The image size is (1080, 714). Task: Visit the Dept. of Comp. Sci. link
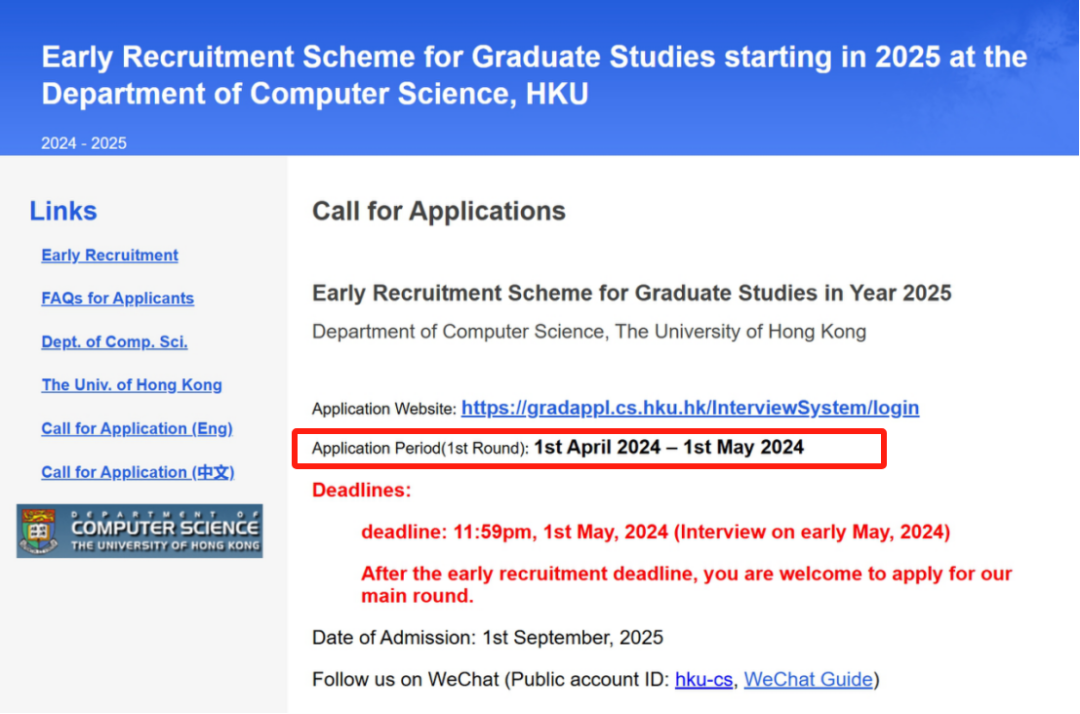(114, 342)
